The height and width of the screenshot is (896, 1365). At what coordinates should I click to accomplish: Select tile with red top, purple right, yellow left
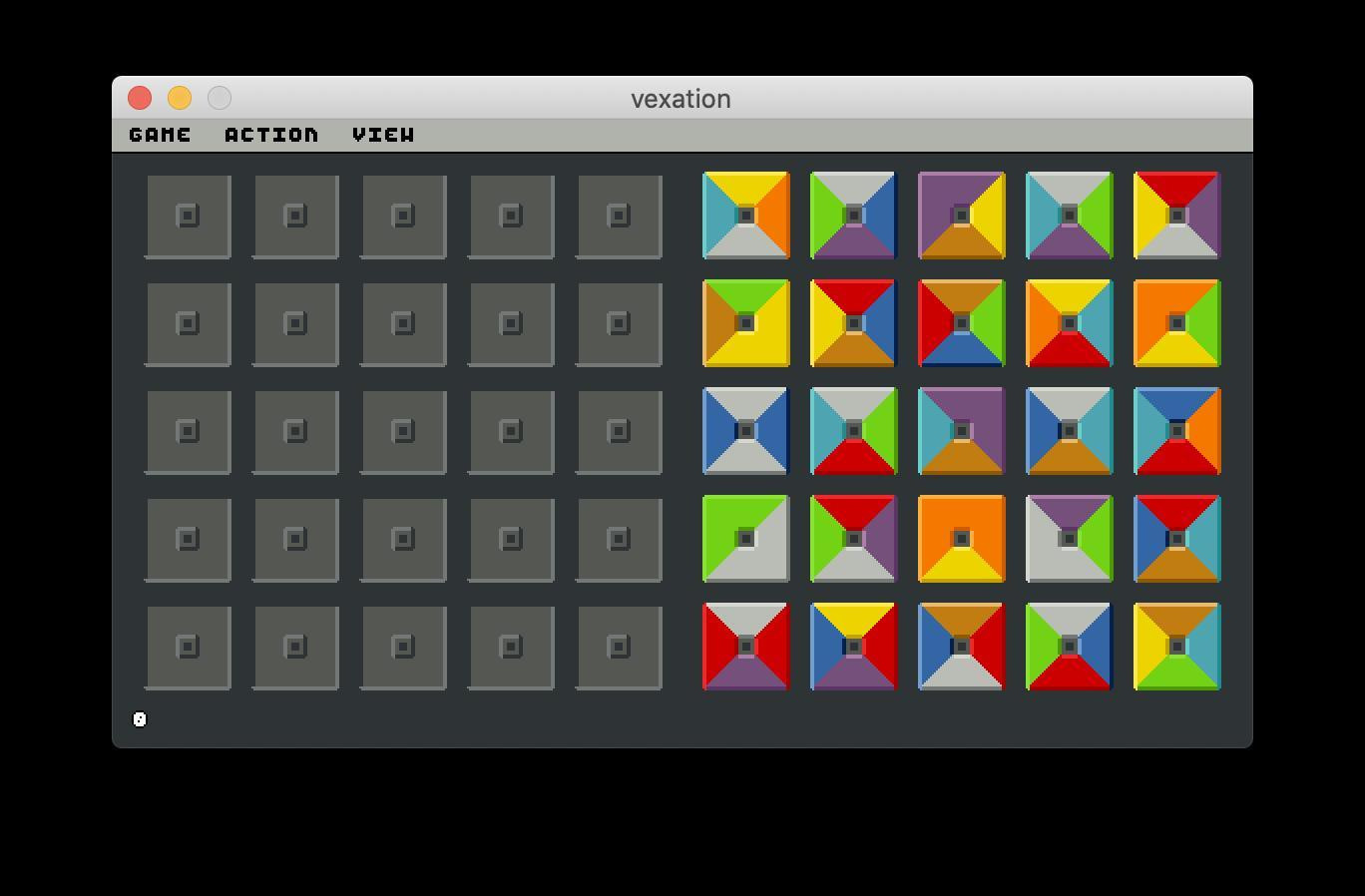click(x=1177, y=216)
